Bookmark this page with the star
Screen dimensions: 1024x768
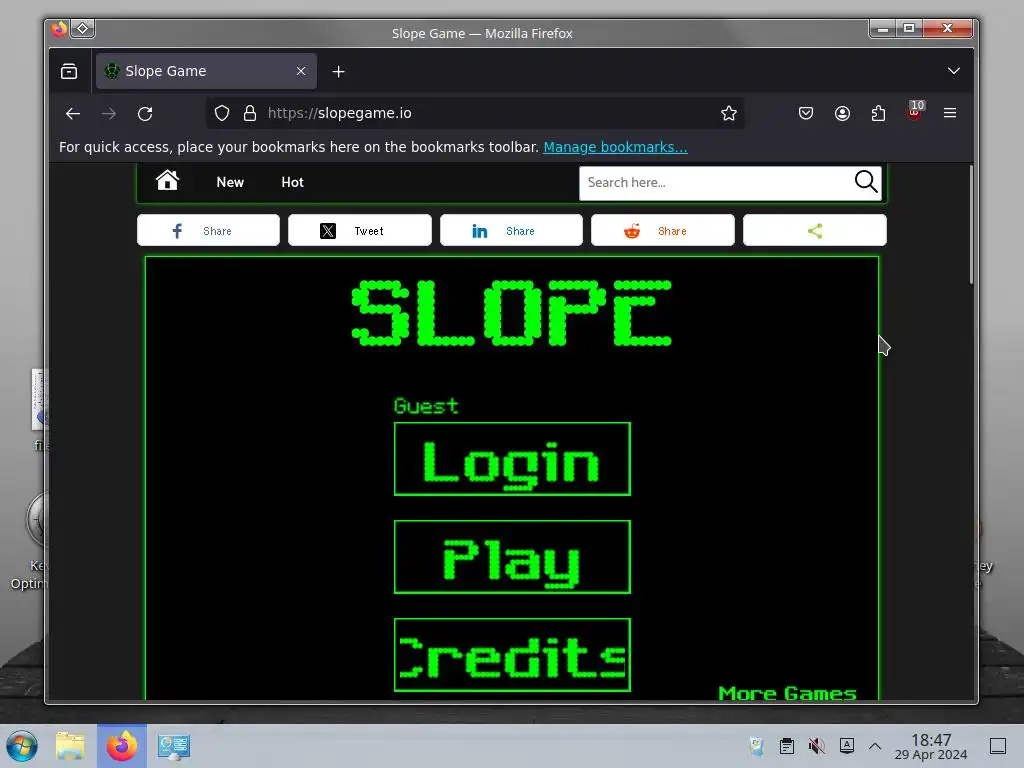tap(729, 114)
